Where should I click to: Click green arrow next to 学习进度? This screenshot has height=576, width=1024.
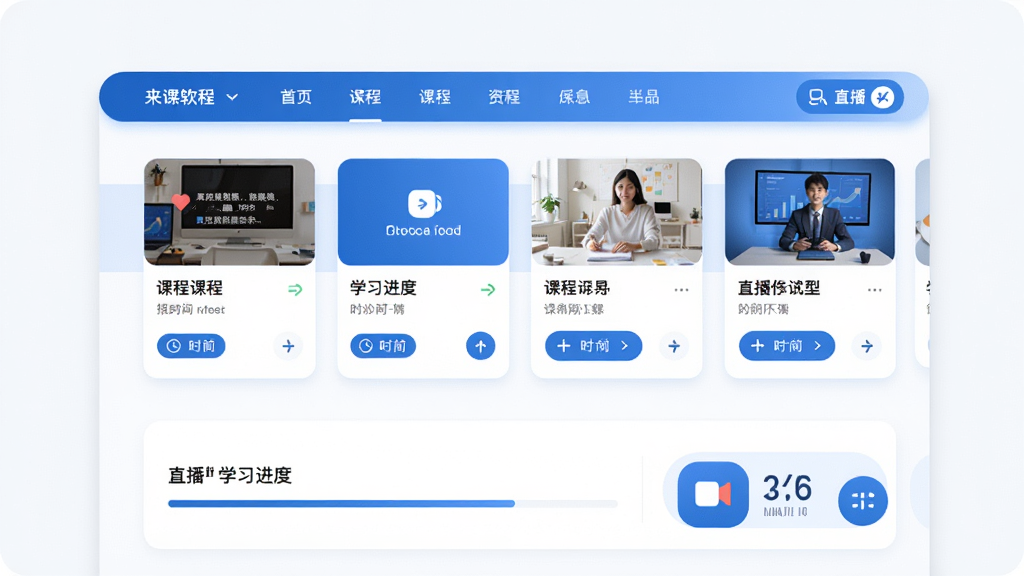tap(488, 289)
